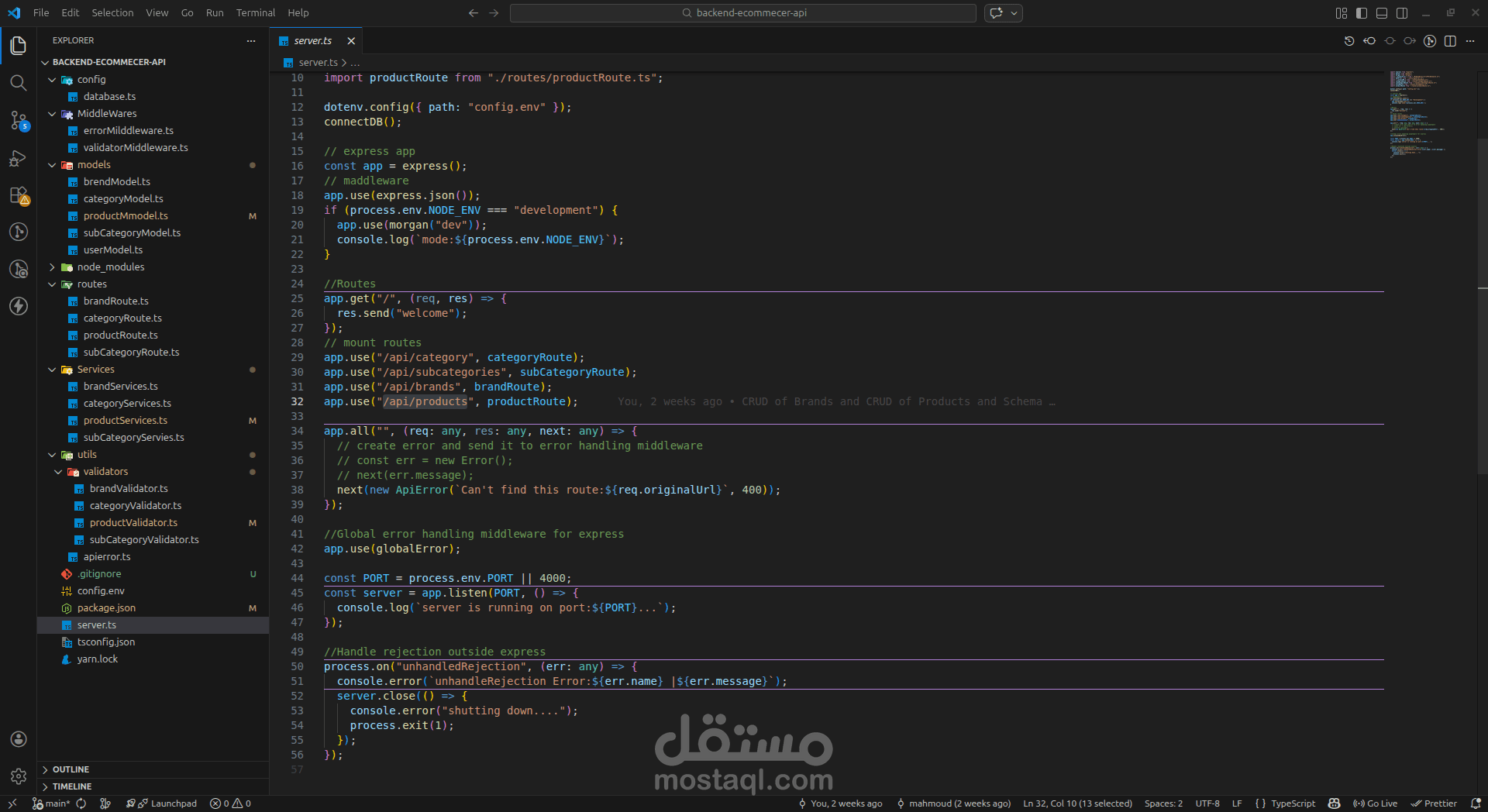Collapse the config folder

coord(153,80)
